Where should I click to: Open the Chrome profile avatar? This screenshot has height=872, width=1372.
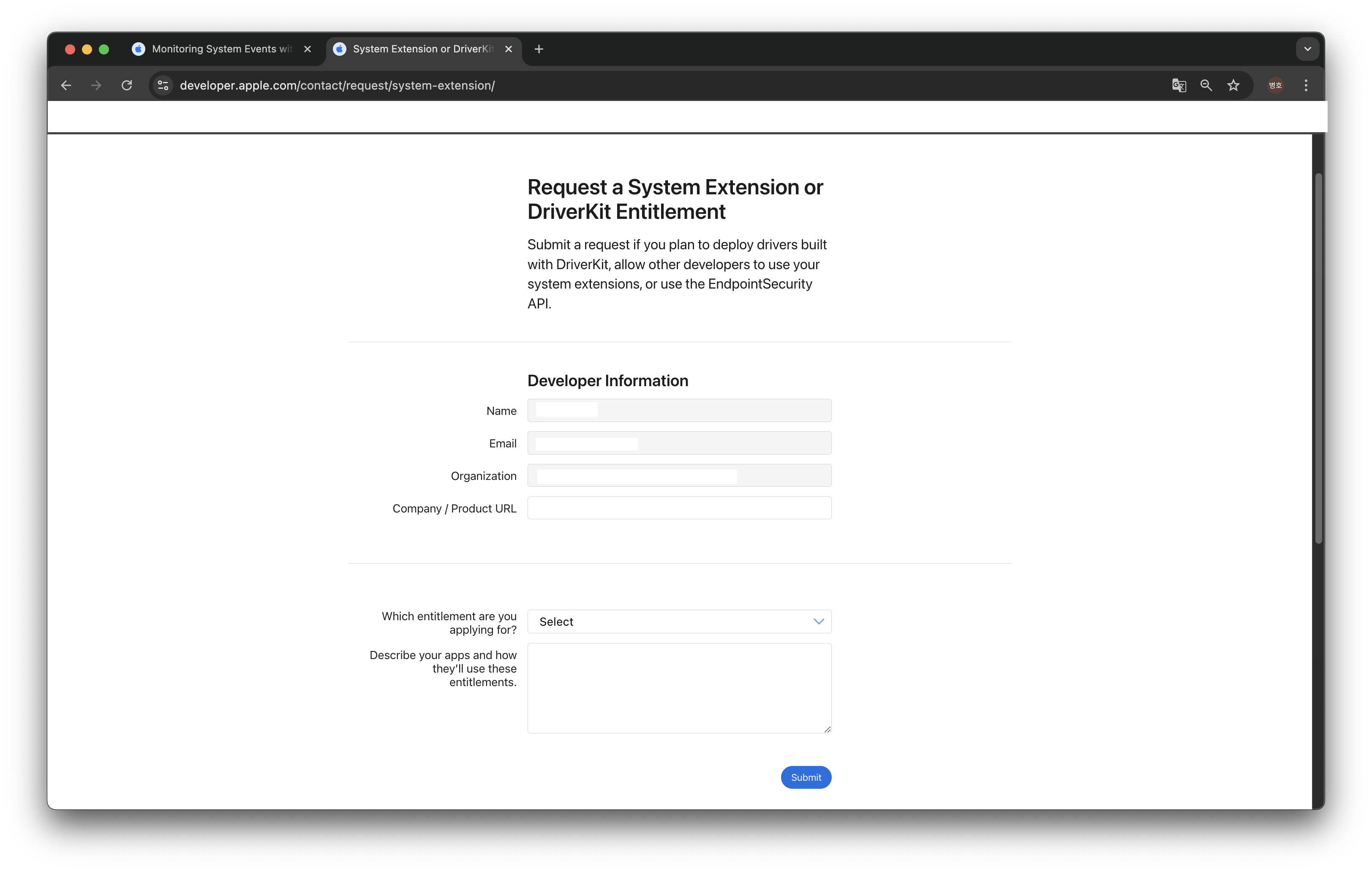click(x=1275, y=85)
